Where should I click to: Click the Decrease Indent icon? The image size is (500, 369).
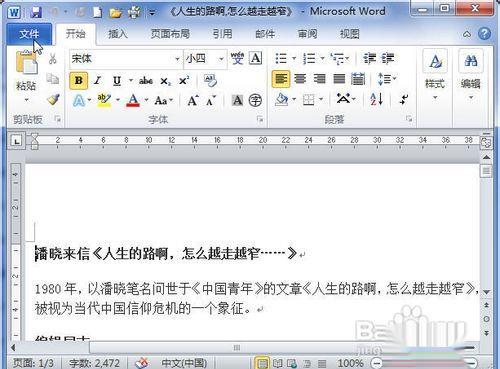click(369, 59)
